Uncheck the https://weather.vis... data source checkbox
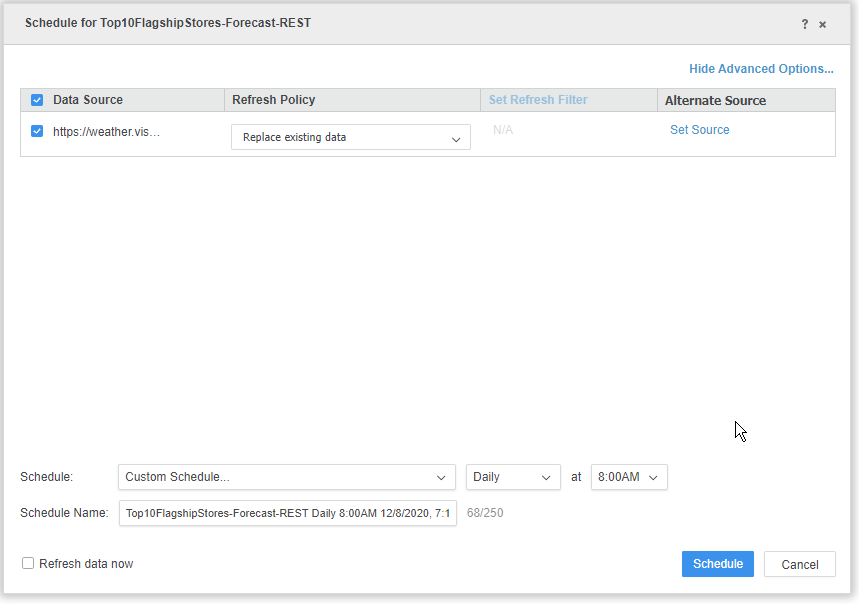 (37, 131)
